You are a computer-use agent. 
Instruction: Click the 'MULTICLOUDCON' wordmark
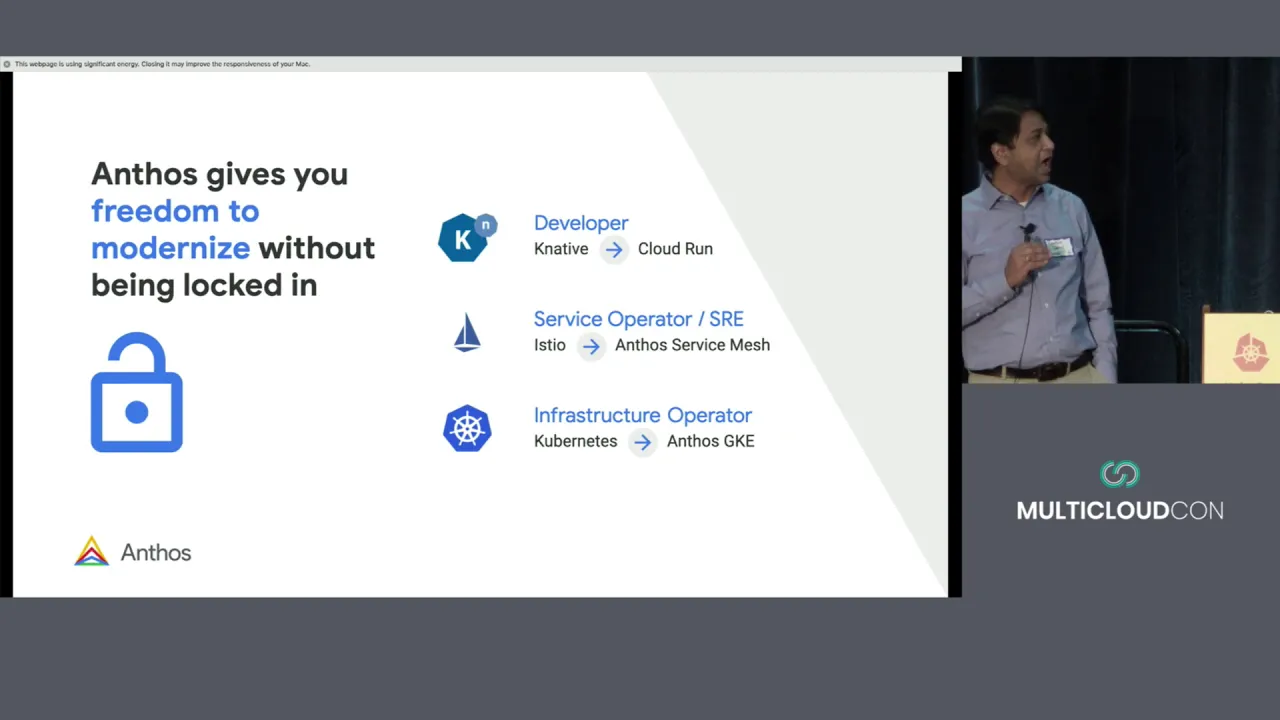(x=1120, y=511)
